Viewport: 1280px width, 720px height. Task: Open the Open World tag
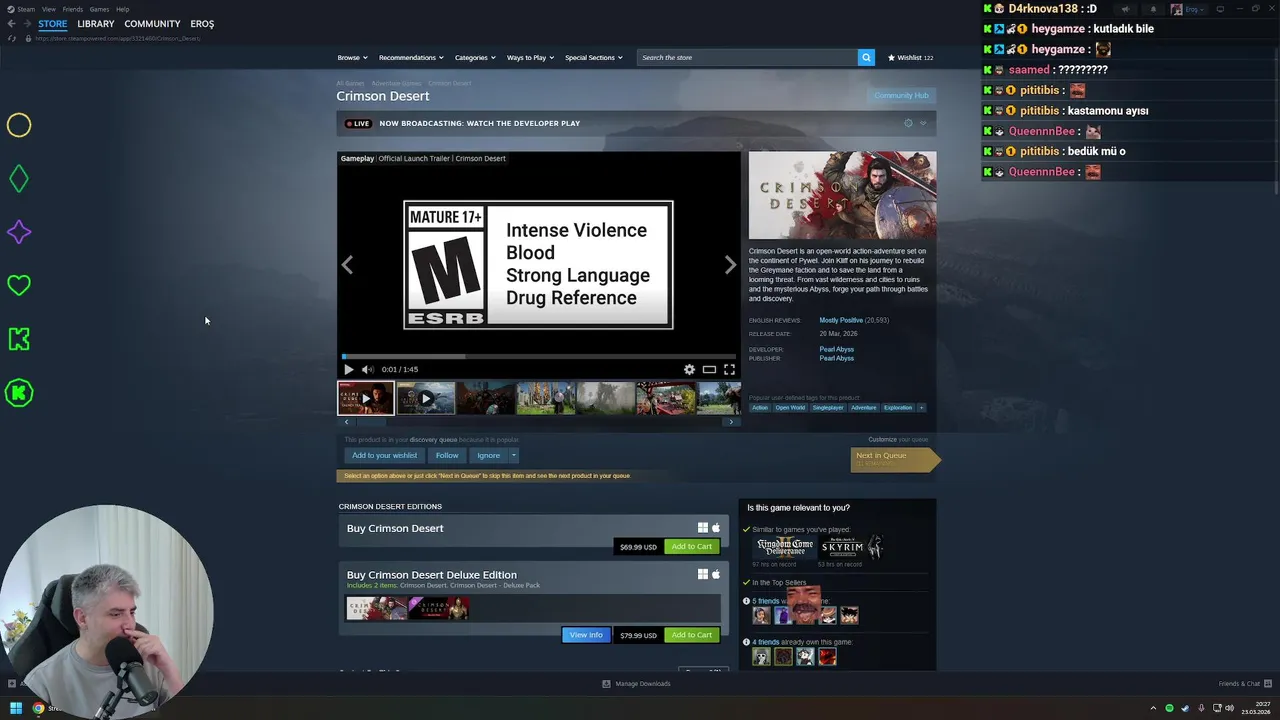pyautogui.click(x=790, y=407)
